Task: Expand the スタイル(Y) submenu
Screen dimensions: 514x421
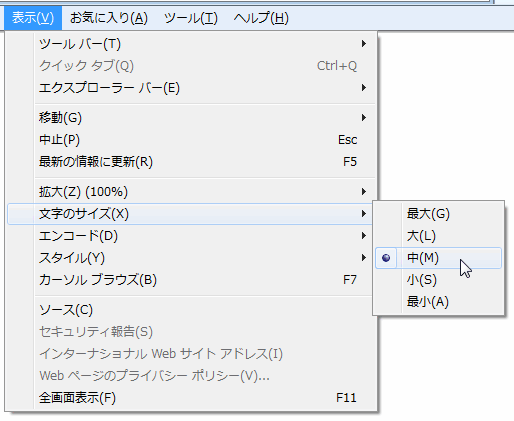Action: point(191,258)
